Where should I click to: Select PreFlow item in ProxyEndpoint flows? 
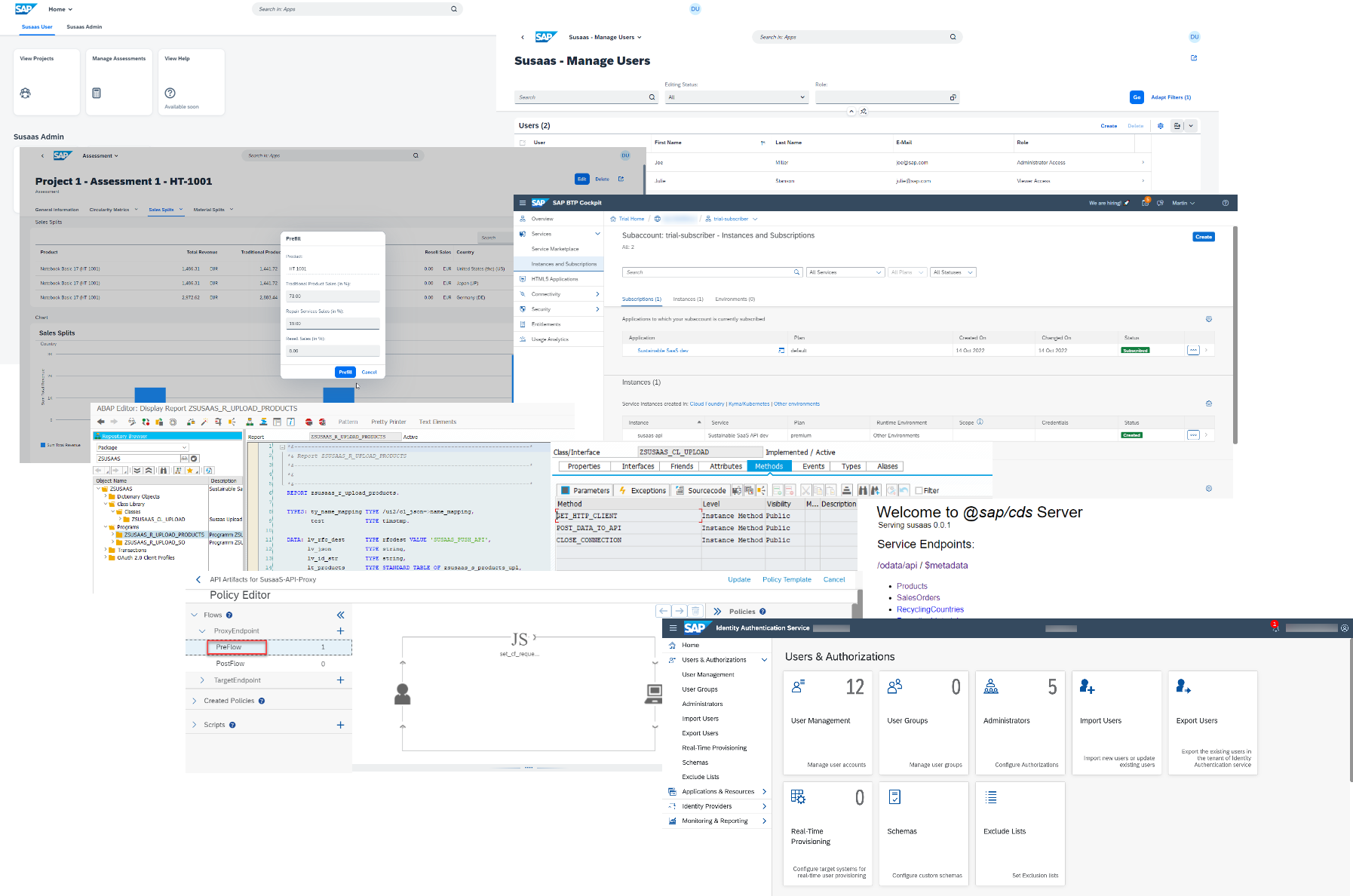pos(268,647)
